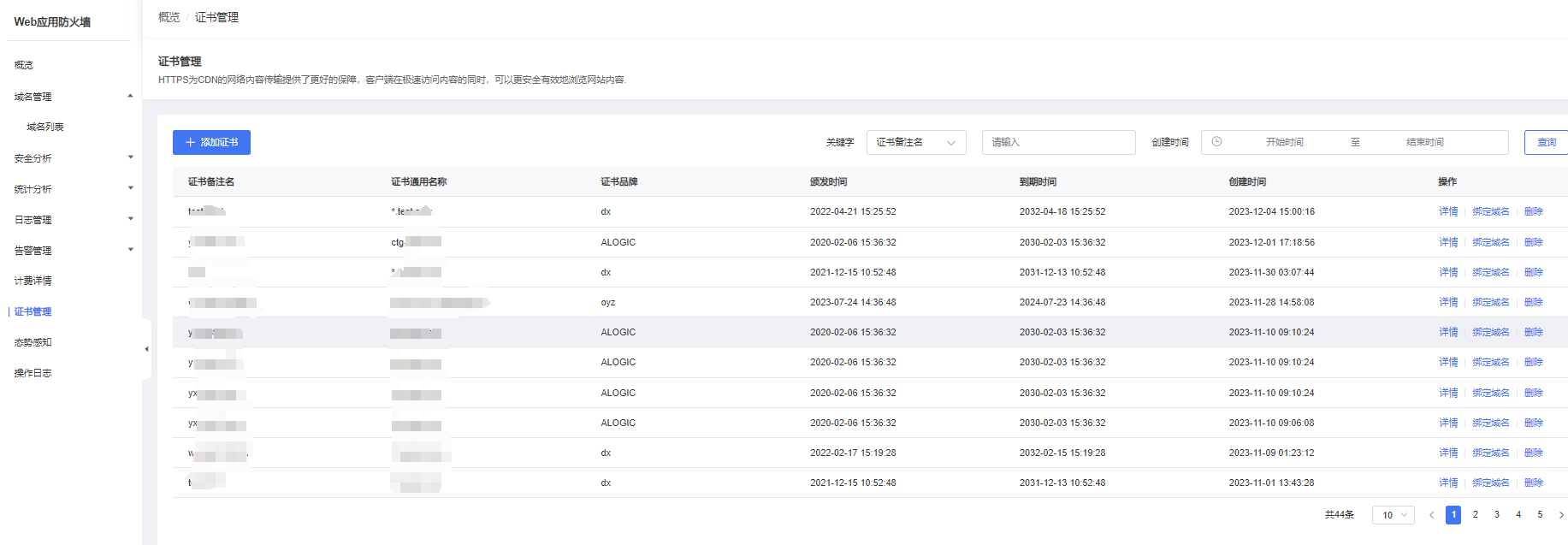Click the clock icon in date range picker
Screen dimensions: 1568x545
click(1216, 142)
